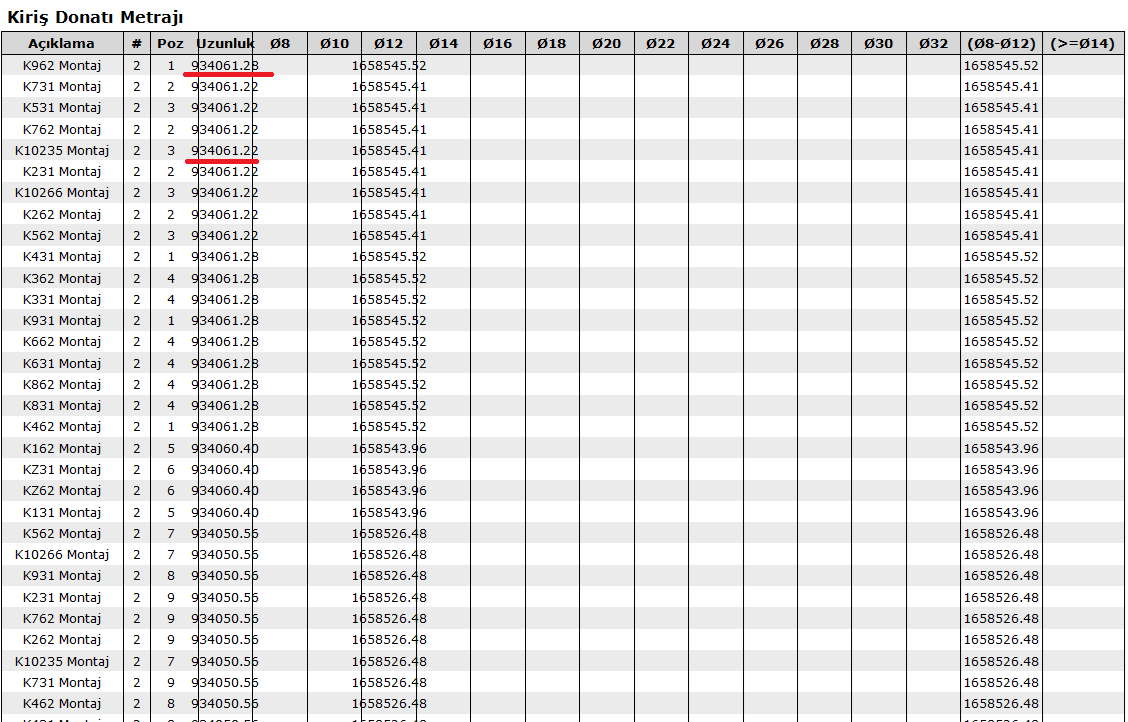Screen dimensions: 1128x722
Task: Click the Poz column header
Action: pos(170,44)
